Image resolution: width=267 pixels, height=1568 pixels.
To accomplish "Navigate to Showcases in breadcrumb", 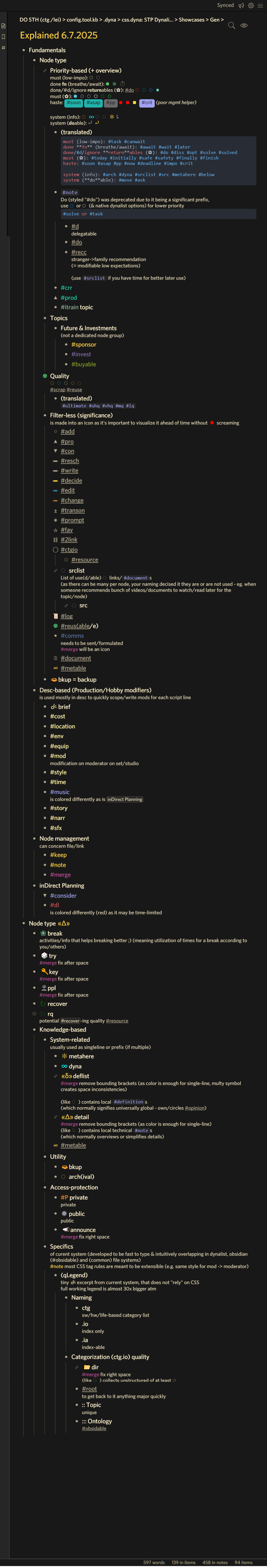I will (x=191, y=20).
